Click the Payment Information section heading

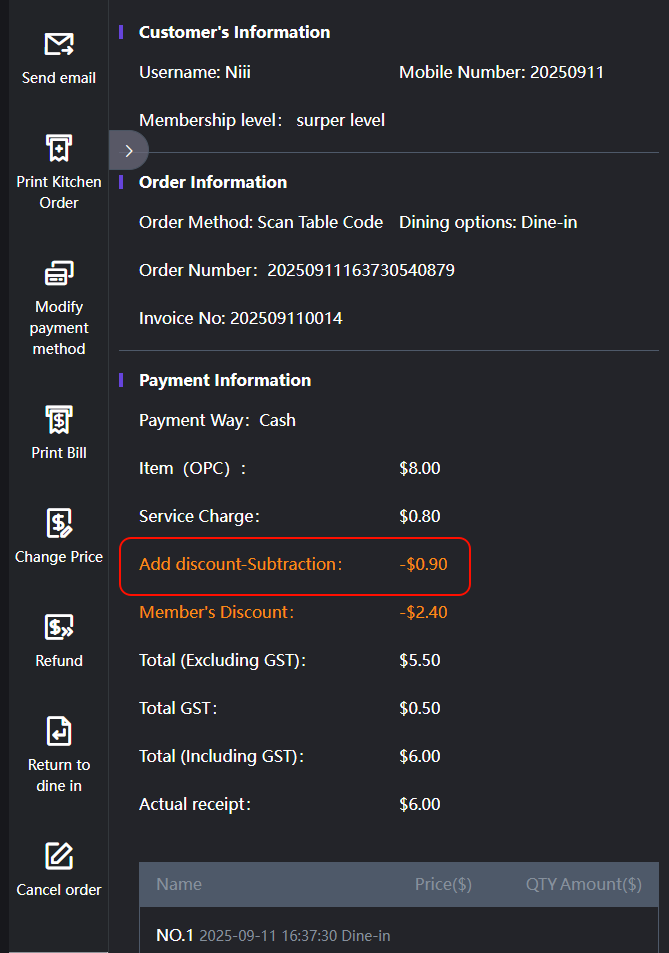pos(225,380)
